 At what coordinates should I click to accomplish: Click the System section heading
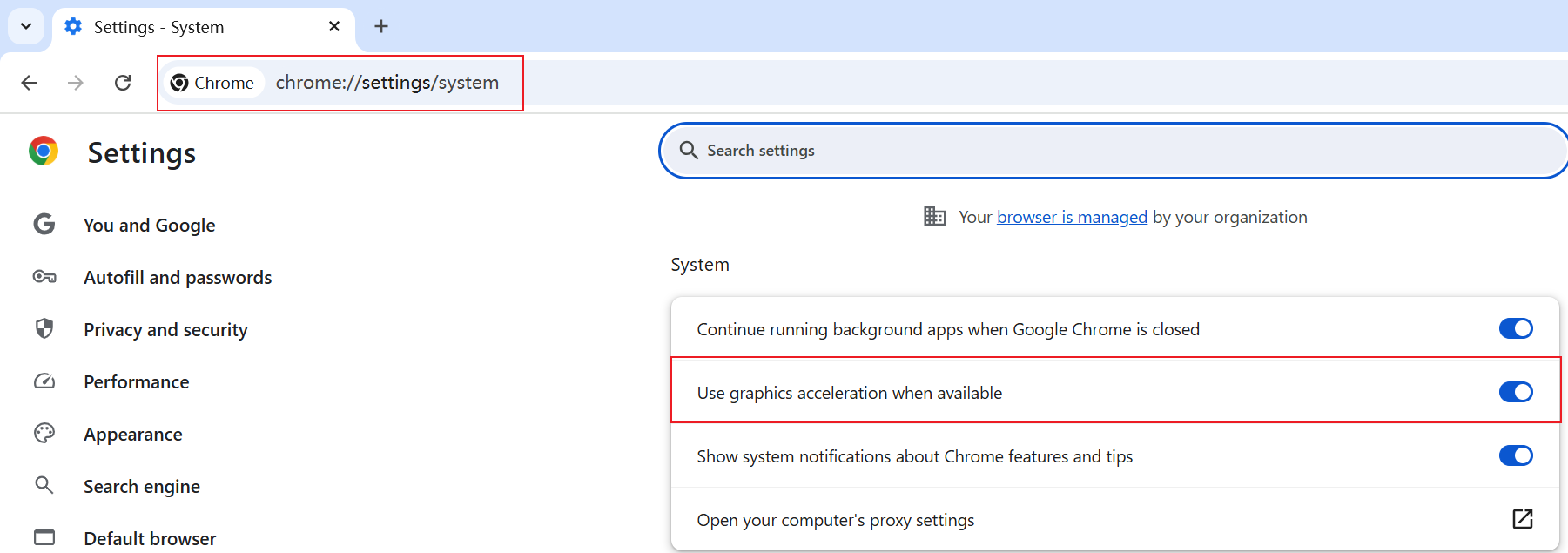(700, 265)
